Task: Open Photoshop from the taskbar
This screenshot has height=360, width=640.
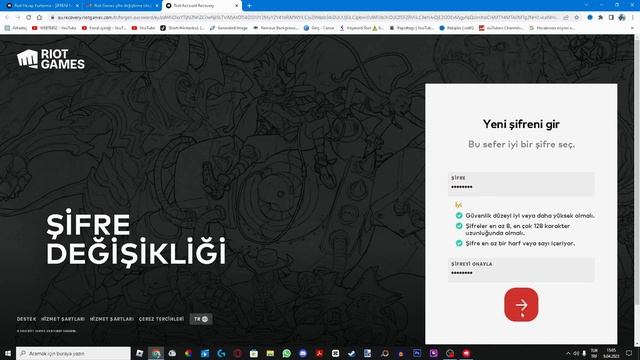Action: [x=417, y=353]
